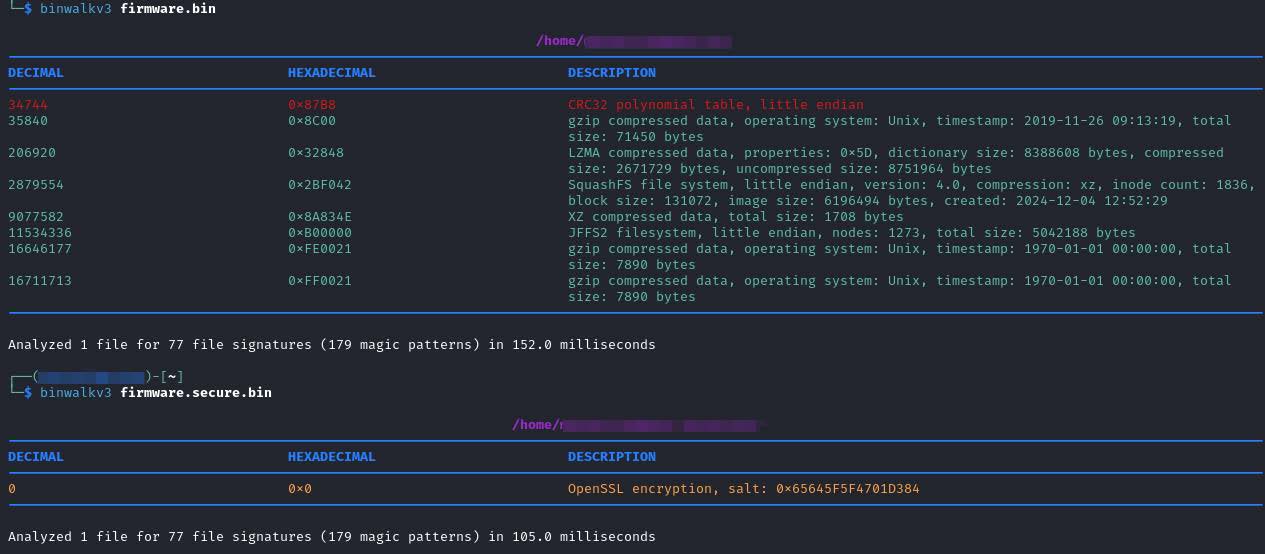The width and height of the screenshot is (1265, 554).
Task: Click the firmware.bin filename in the command
Action: 167,8
